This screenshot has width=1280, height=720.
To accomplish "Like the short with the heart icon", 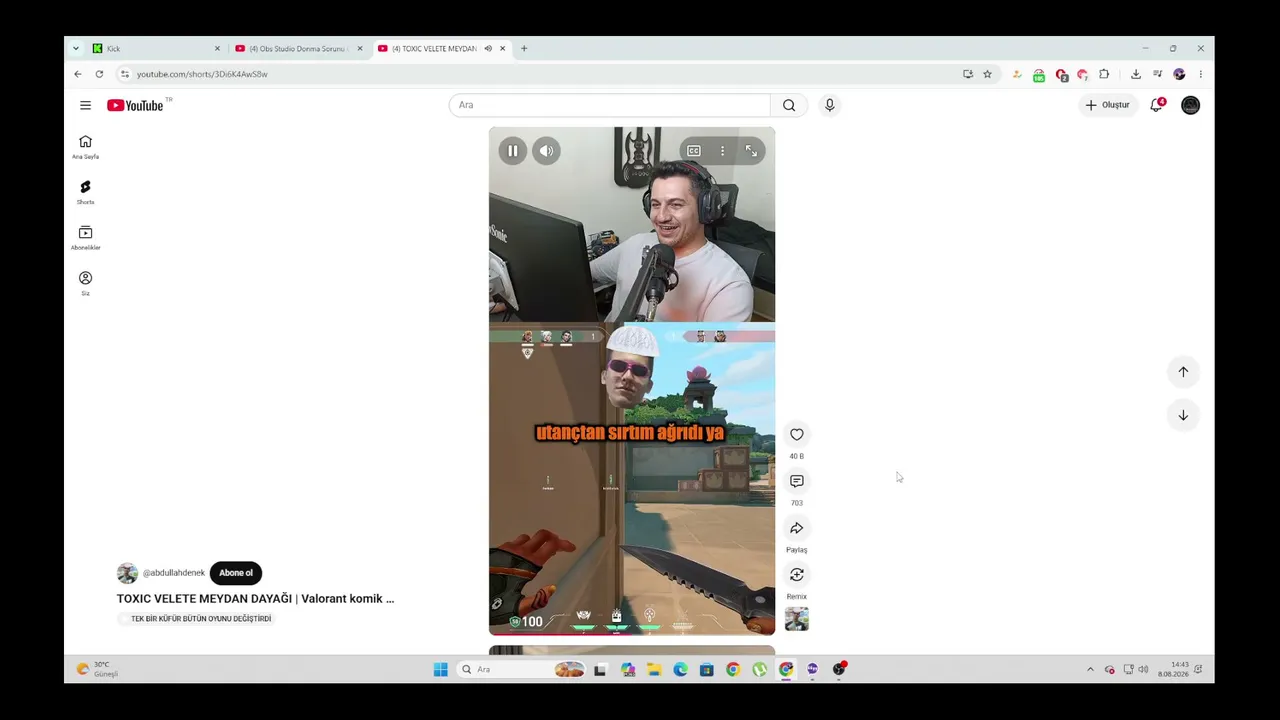I will click(797, 434).
